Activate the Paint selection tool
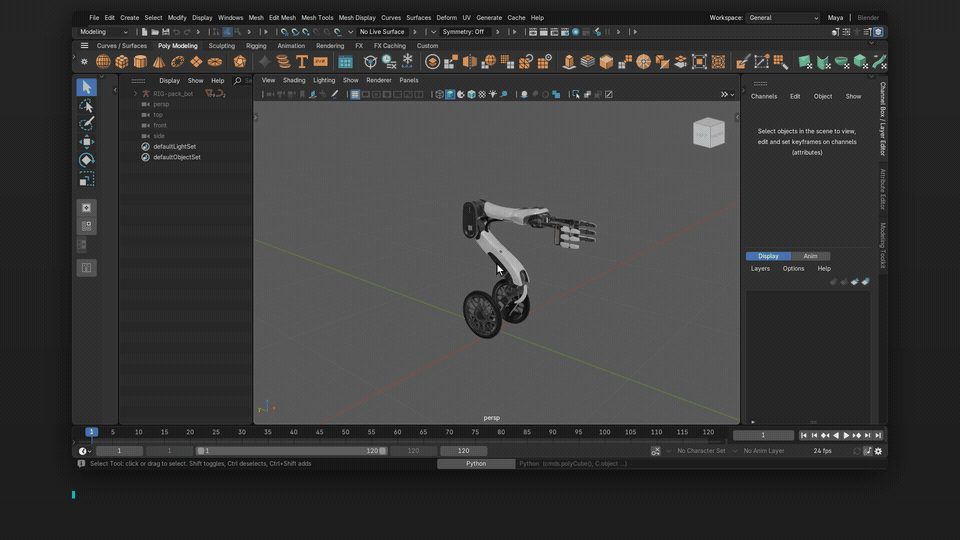 [x=86, y=124]
